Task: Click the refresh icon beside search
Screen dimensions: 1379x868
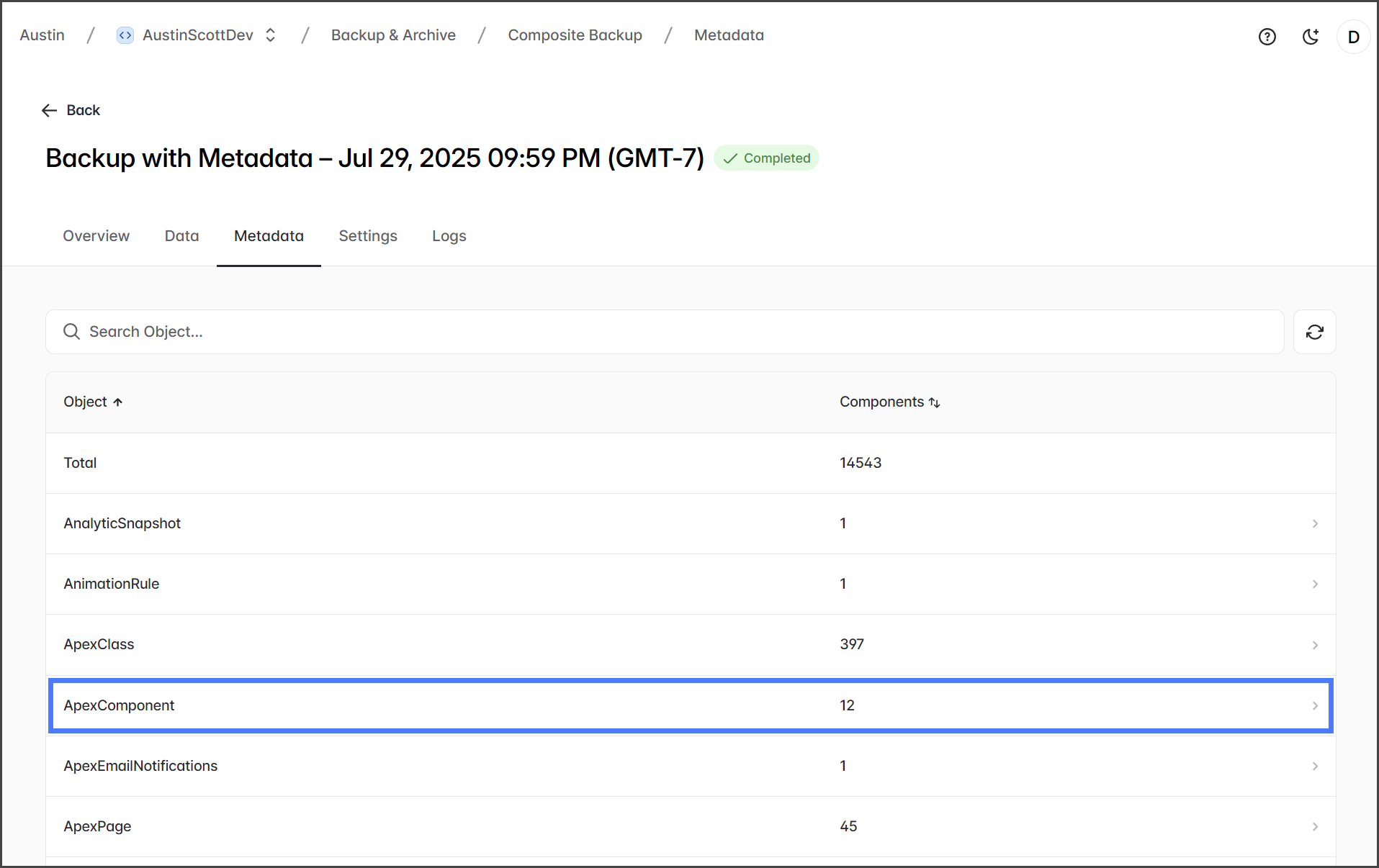Action: pos(1314,332)
